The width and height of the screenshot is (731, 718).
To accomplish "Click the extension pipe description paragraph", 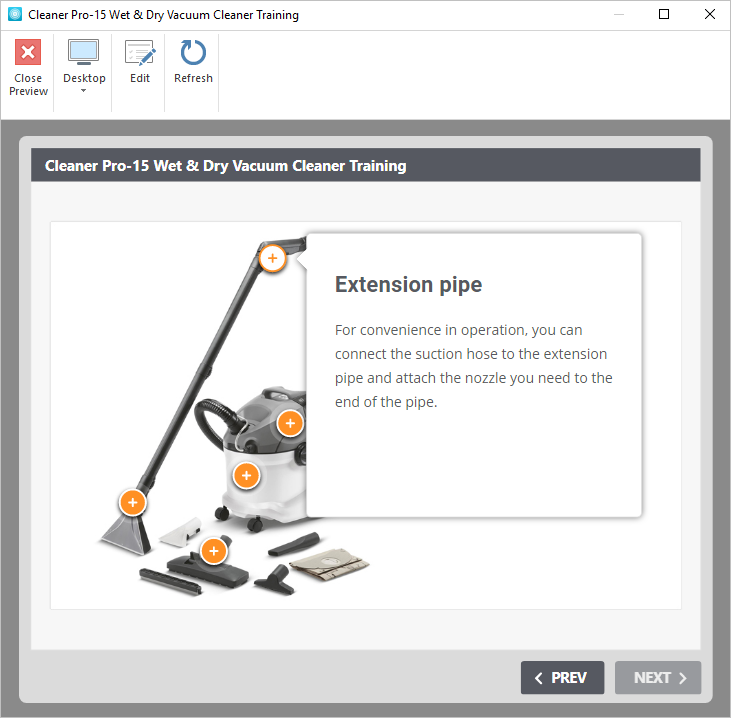I will 473,366.
